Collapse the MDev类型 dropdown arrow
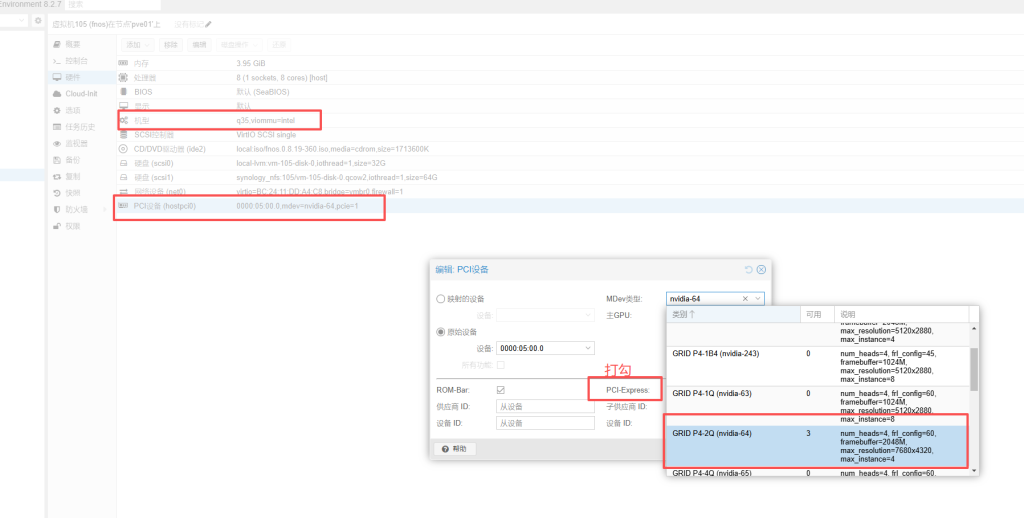Screen dimensions: 1024x518 pos(758,298)
